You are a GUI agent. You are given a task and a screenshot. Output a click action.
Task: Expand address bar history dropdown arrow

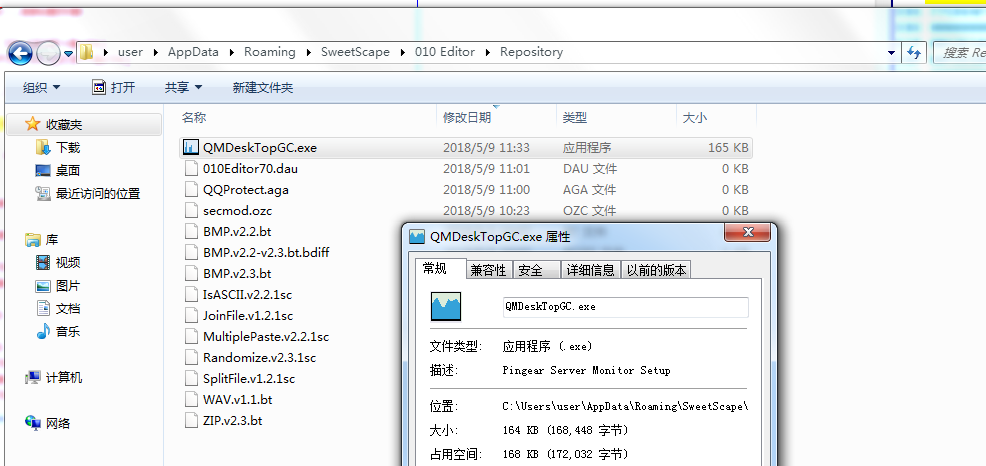(x=890, y=53)
